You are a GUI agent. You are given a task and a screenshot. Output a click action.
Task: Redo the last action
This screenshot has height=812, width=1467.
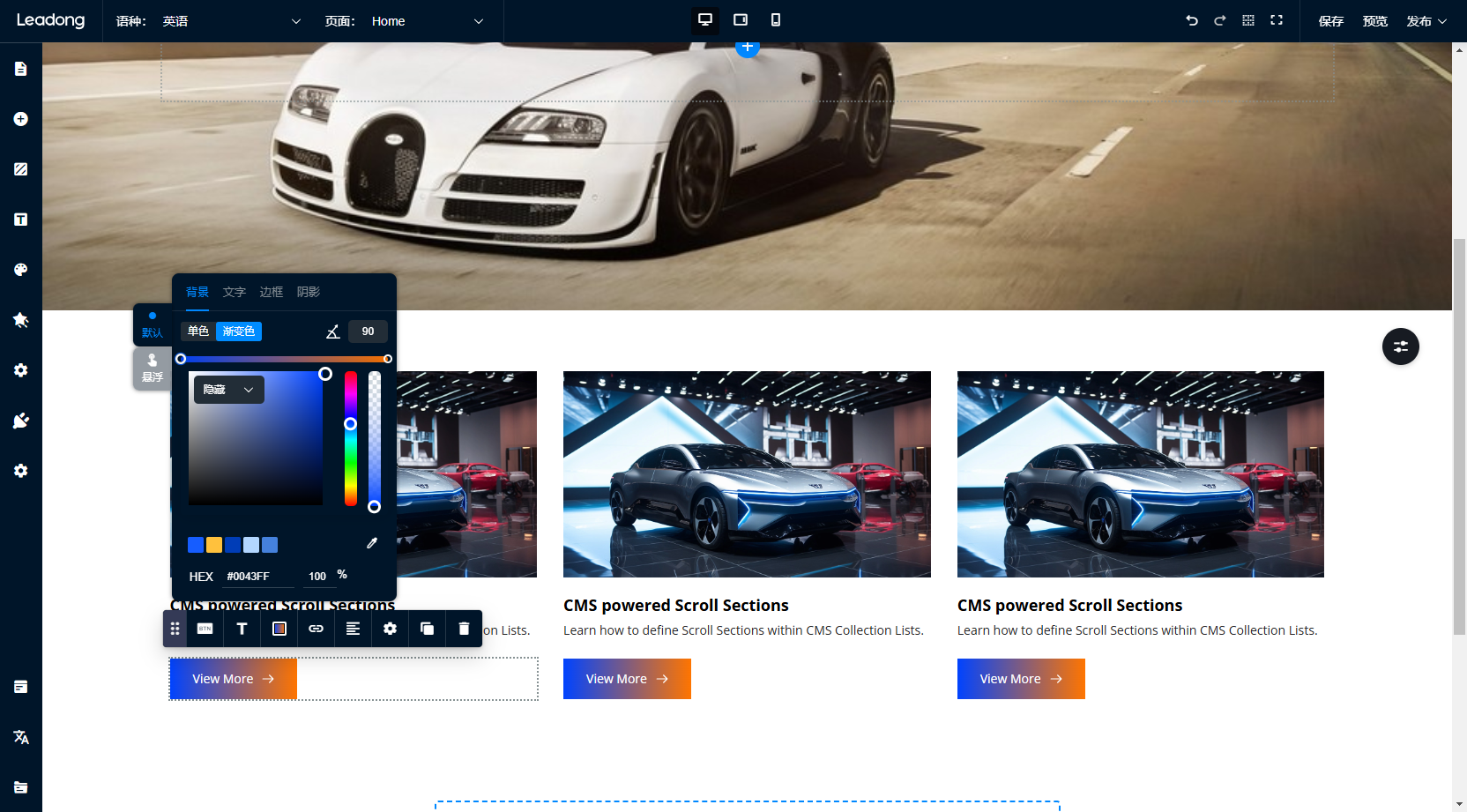coord(1220,20)
